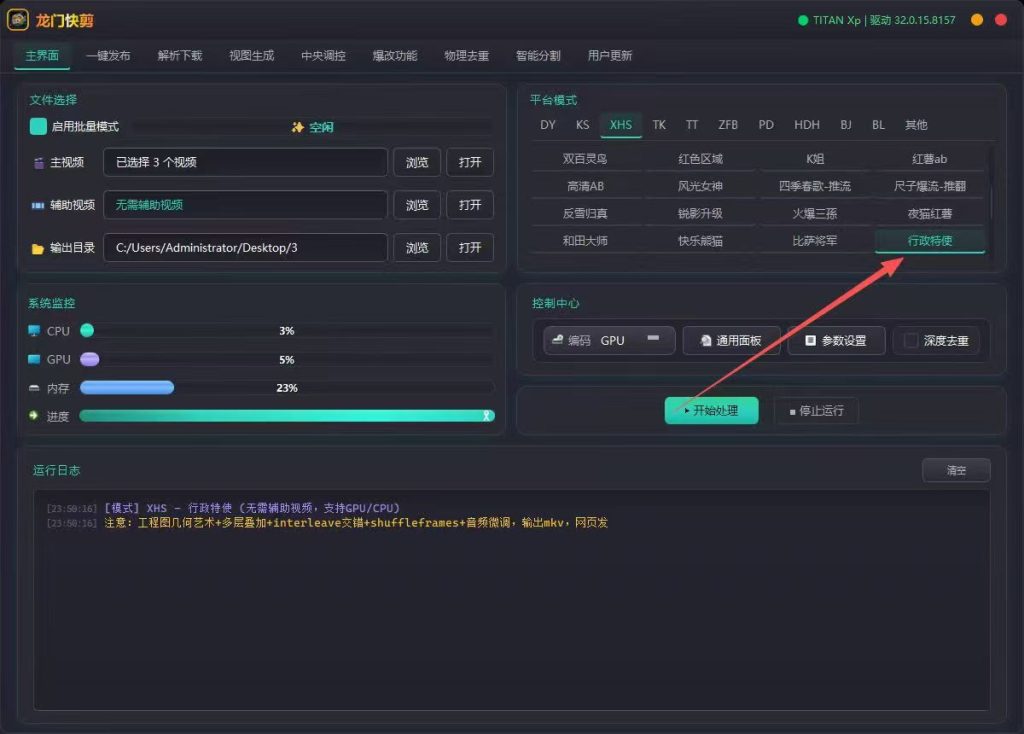Choose the 锐影升级 mode
Viewport: 1024px width, 734px height.
[700, 214]
